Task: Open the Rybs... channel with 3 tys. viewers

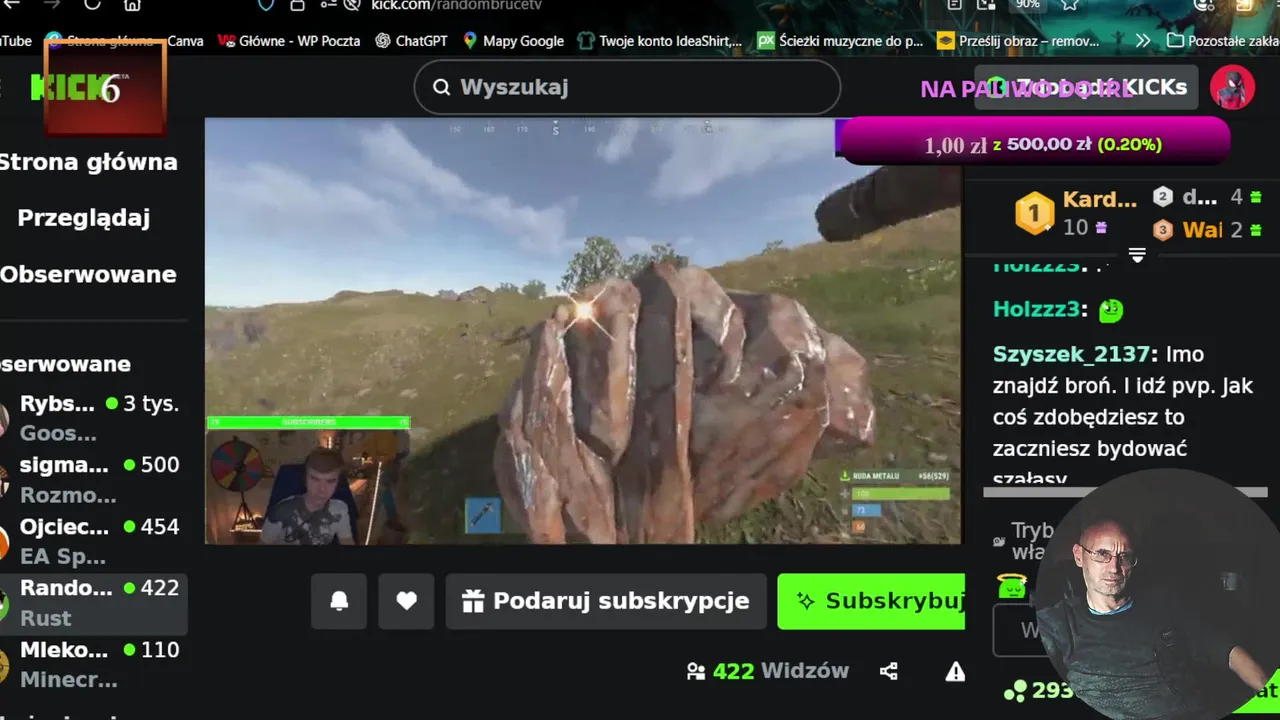Action: tap(94, 418)
